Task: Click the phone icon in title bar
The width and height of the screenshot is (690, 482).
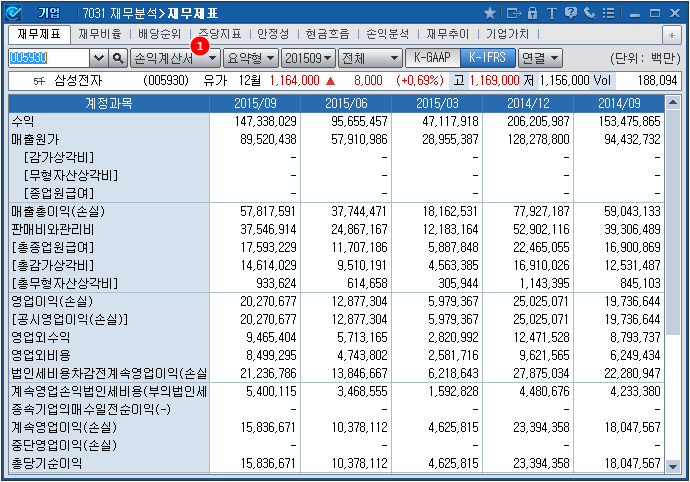Action: click(x=588, y=13)
